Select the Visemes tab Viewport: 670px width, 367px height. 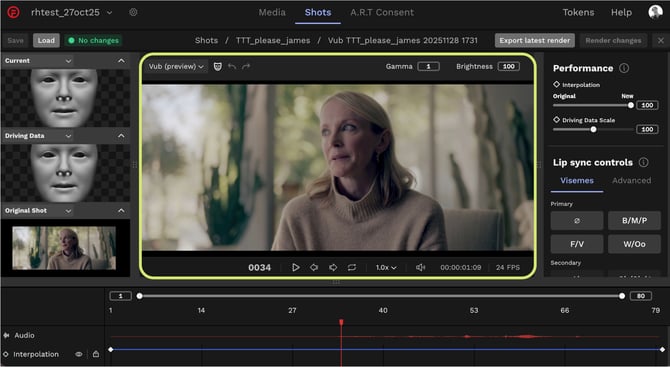(577, 180)
